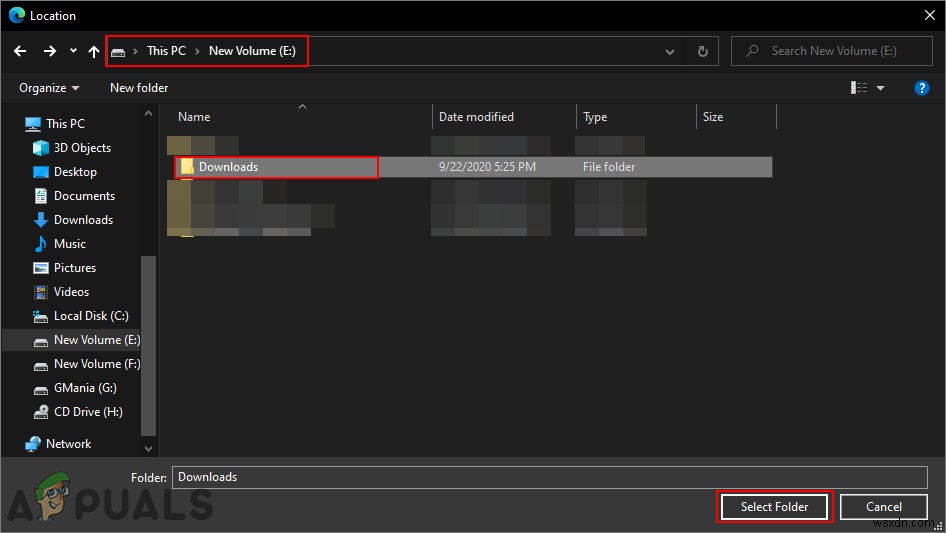Open the view options dropdown arrow
946x533 pixels.
coord(880,88)
